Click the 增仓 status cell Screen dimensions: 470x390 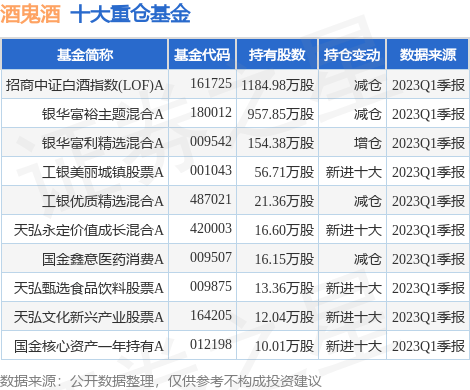367,143
